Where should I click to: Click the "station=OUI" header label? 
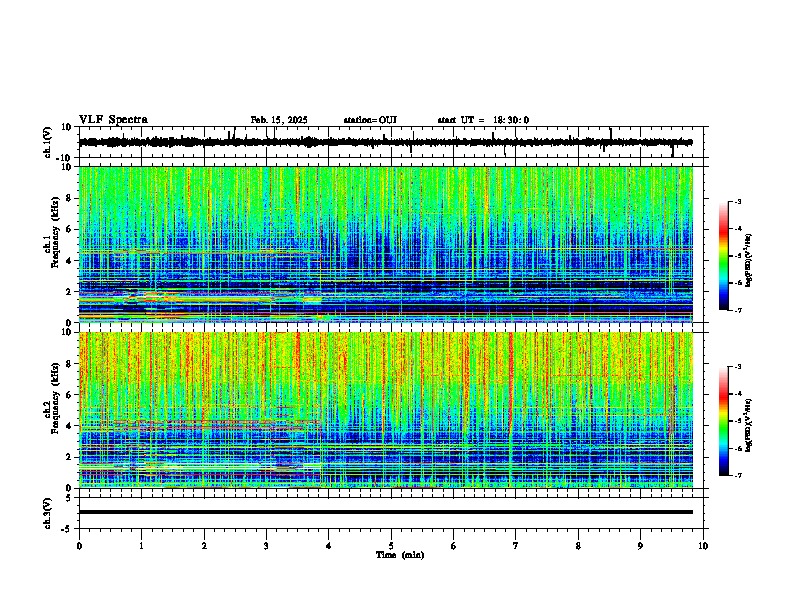[370, 120]
